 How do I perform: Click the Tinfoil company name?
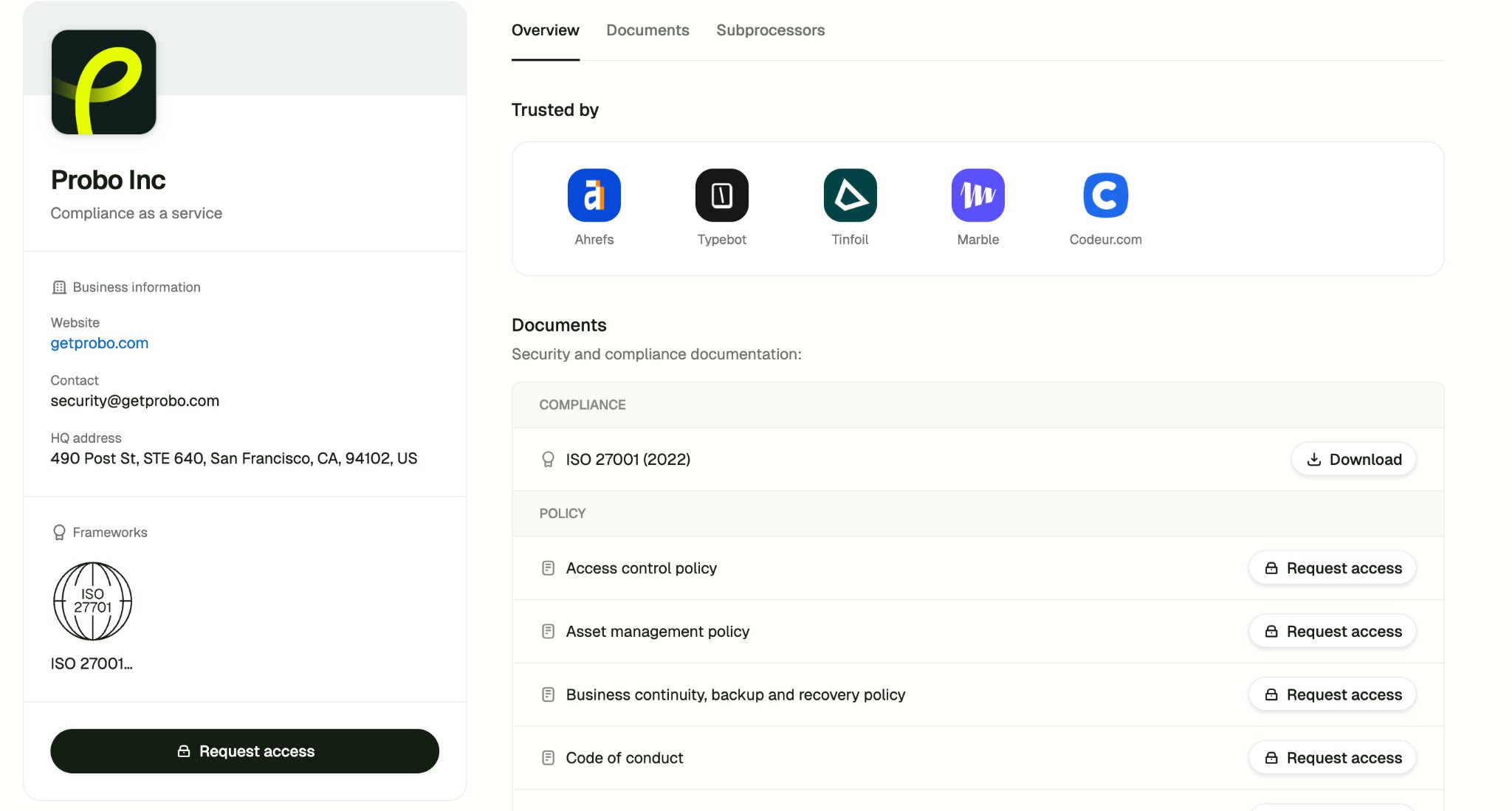coord(850,240)
